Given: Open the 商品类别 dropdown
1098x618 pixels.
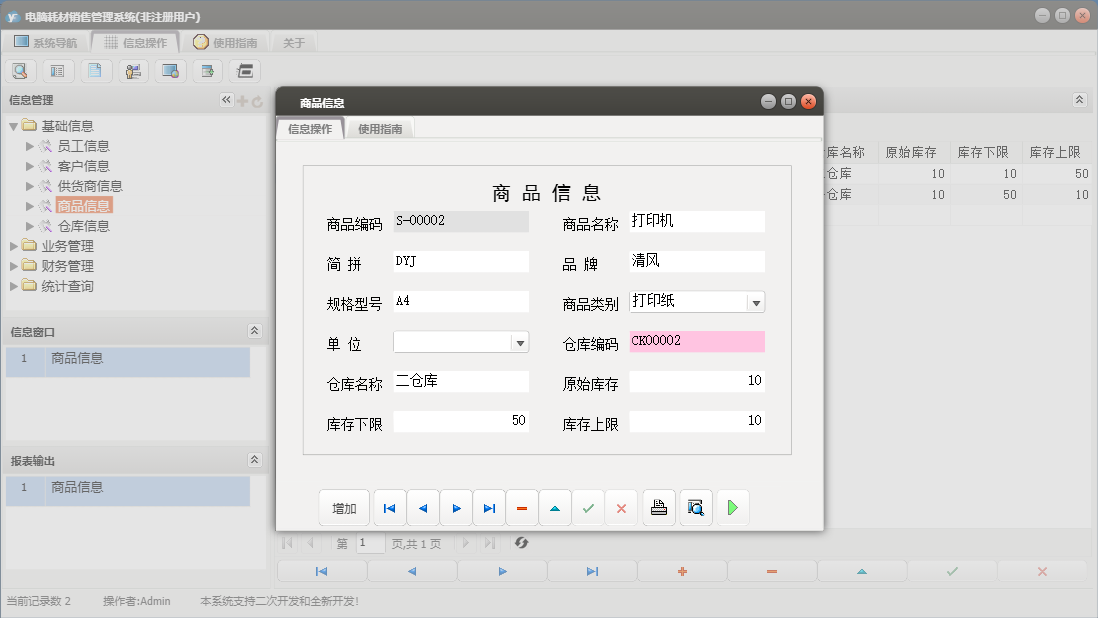Looking at the screenshot, I should click(x=757, y=301).
